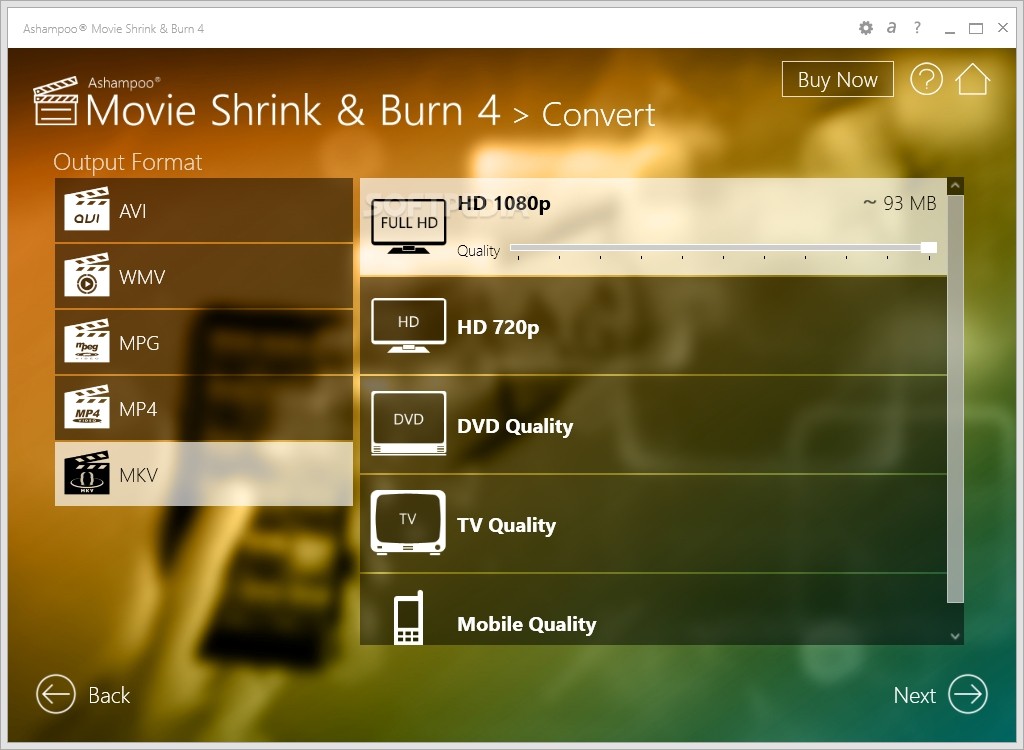Click the MPG clapperboard icon

[x=87, y=341]
